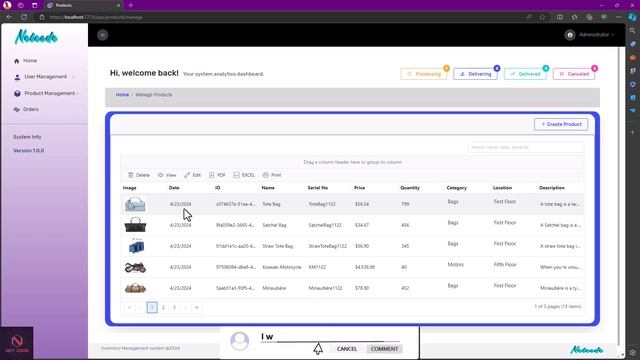This screenshot has height=360, width=640.
Task: Export the grid with the PDF button
Action: point(217,175)
